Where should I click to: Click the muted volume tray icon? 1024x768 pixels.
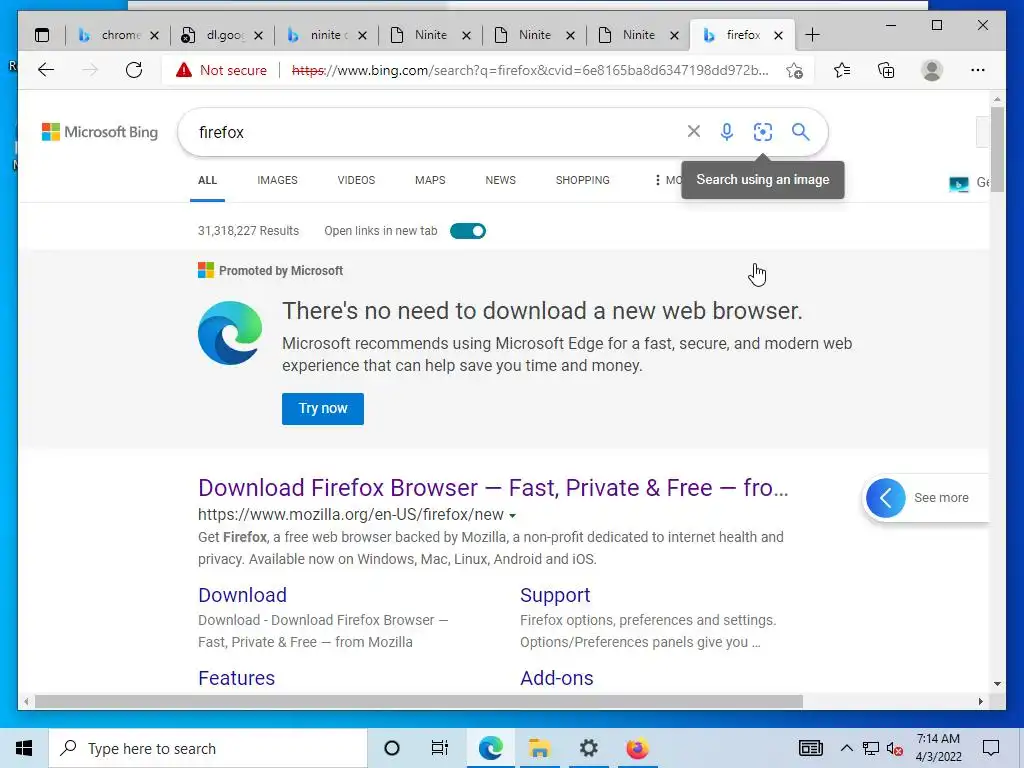pyautogui.click(x=895, y=748)
